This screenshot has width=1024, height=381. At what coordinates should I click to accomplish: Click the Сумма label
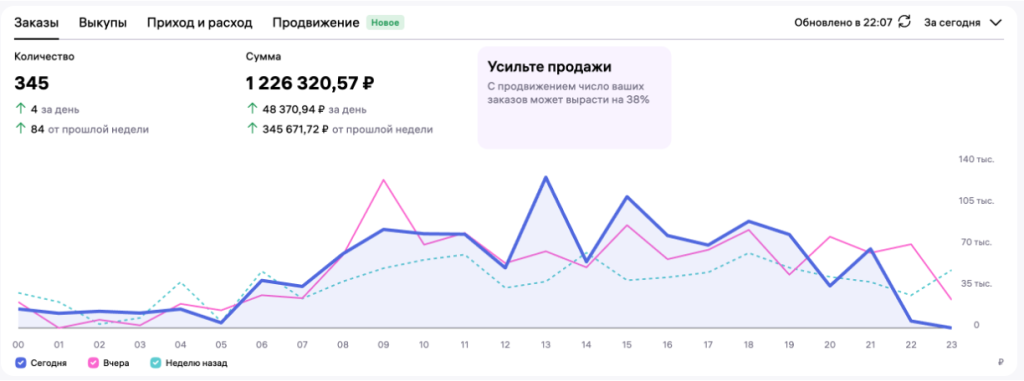point(264,56)
